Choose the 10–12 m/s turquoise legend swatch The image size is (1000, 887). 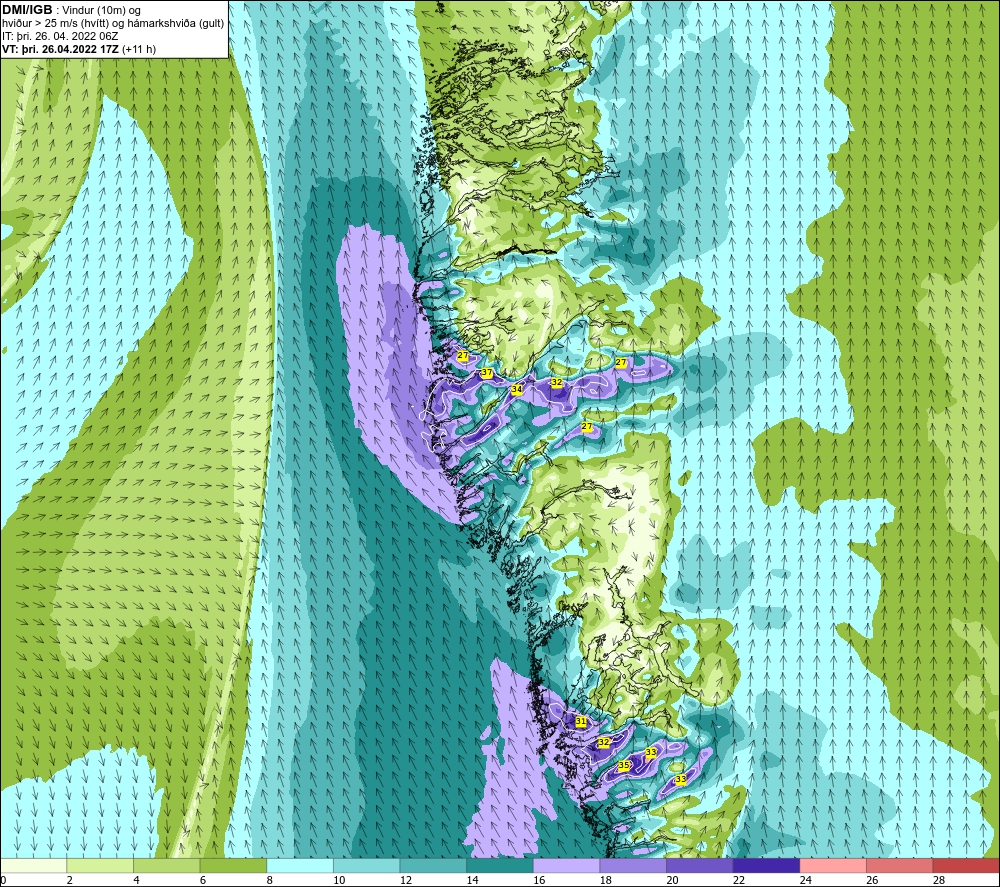[x=367, y=866]
